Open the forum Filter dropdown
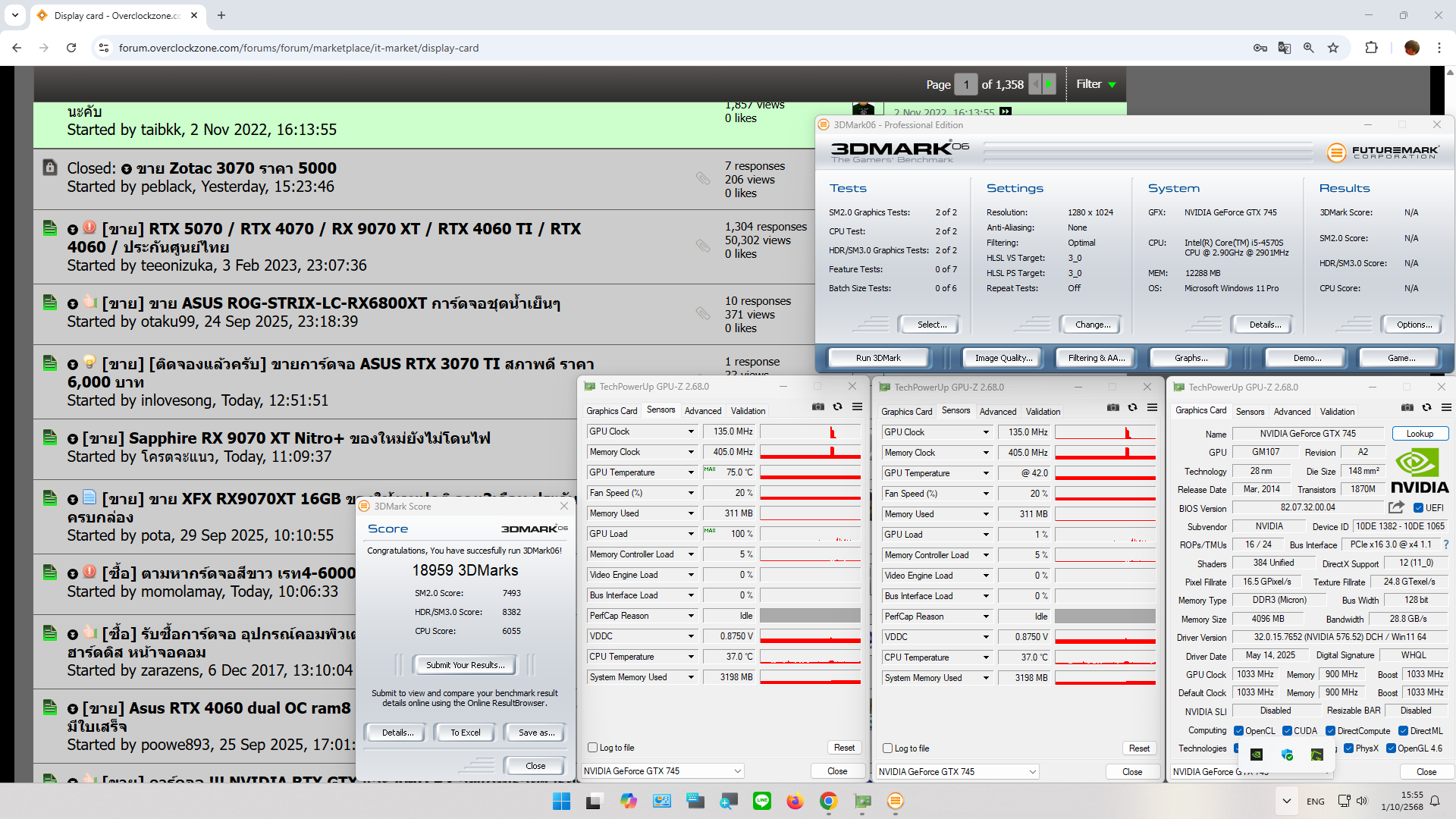This screenshot has width=1456, height=819. coord(1096,84)
